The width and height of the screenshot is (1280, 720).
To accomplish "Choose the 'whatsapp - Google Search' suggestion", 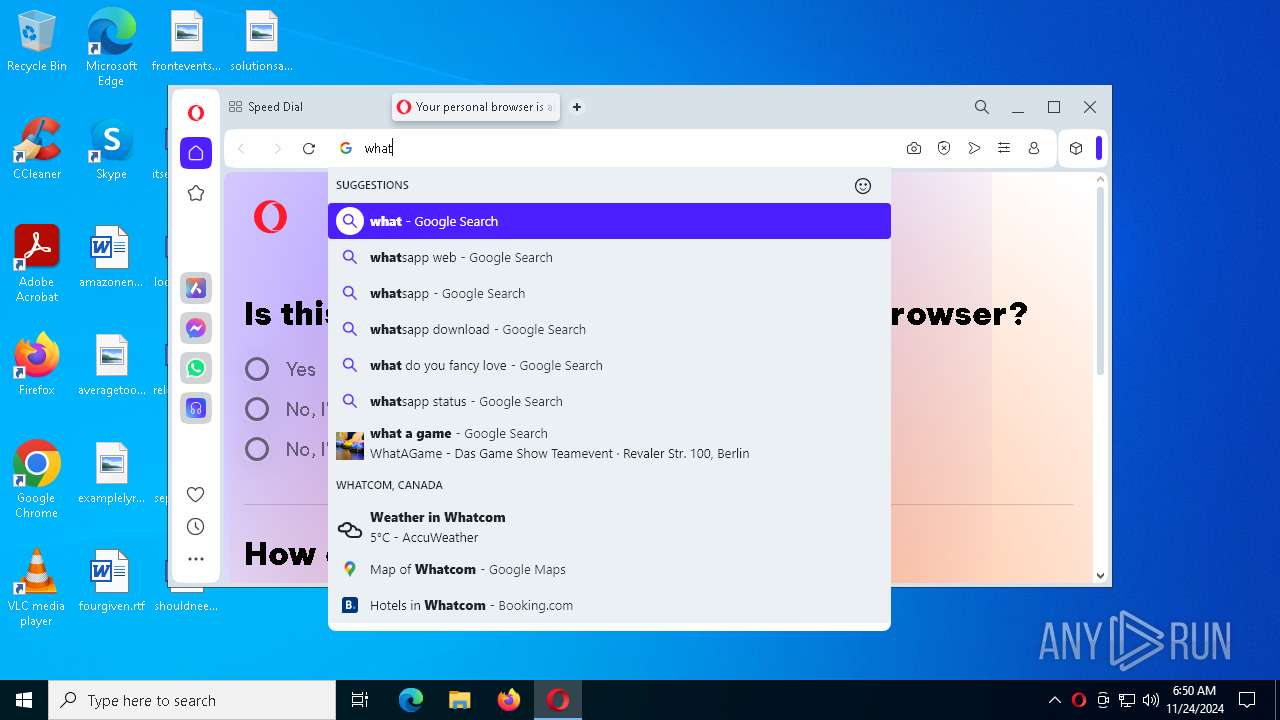I will click(609, 293).
